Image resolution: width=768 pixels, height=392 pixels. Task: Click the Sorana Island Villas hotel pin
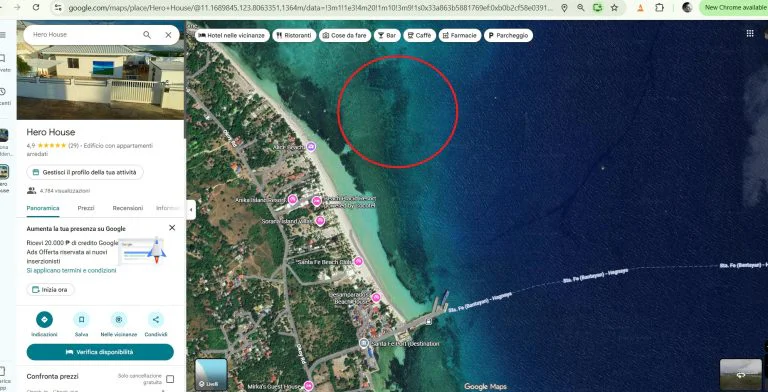pyautogui.click(x=320, y=221)
